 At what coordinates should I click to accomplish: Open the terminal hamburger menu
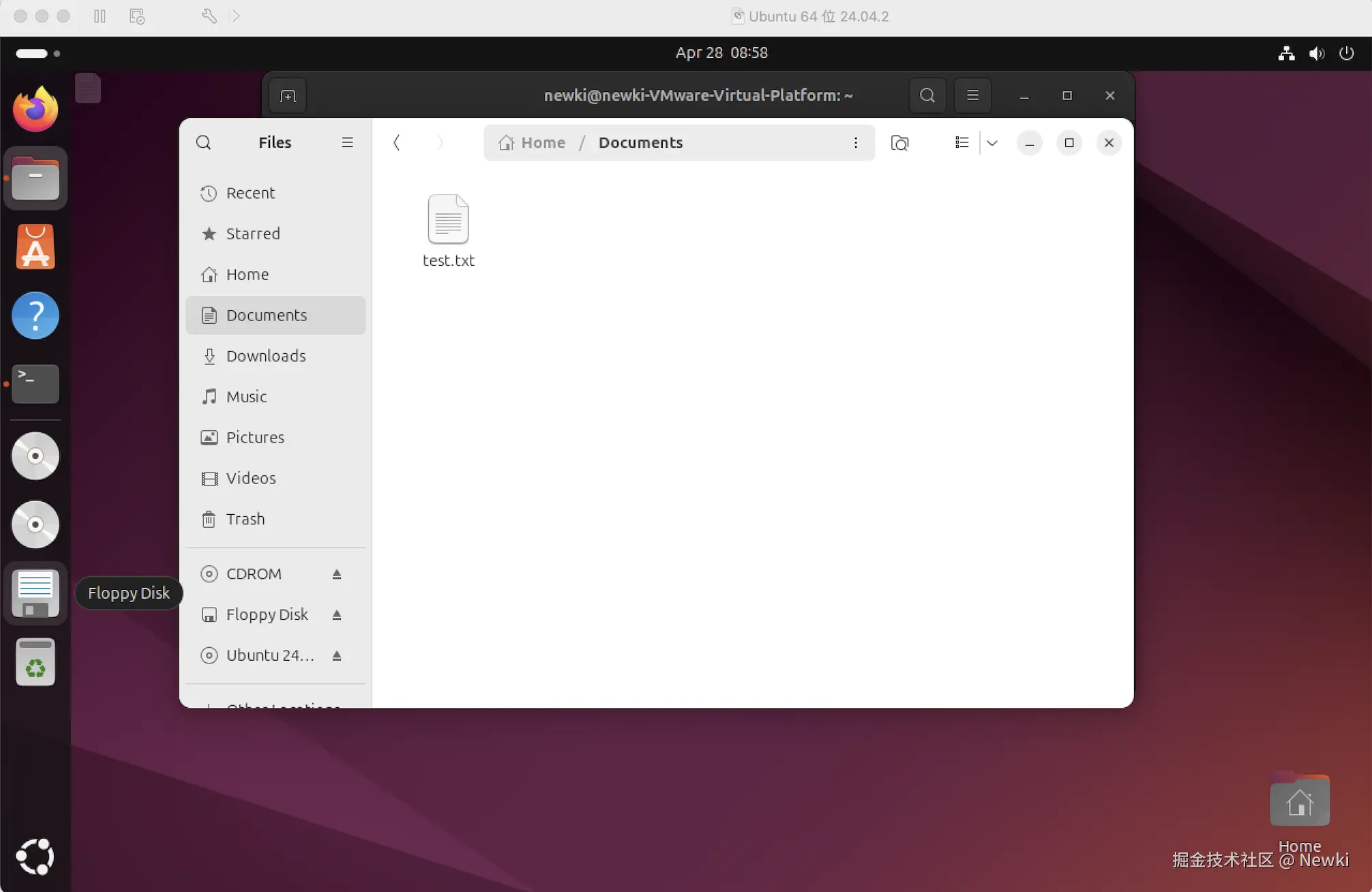tap(972, 95)
